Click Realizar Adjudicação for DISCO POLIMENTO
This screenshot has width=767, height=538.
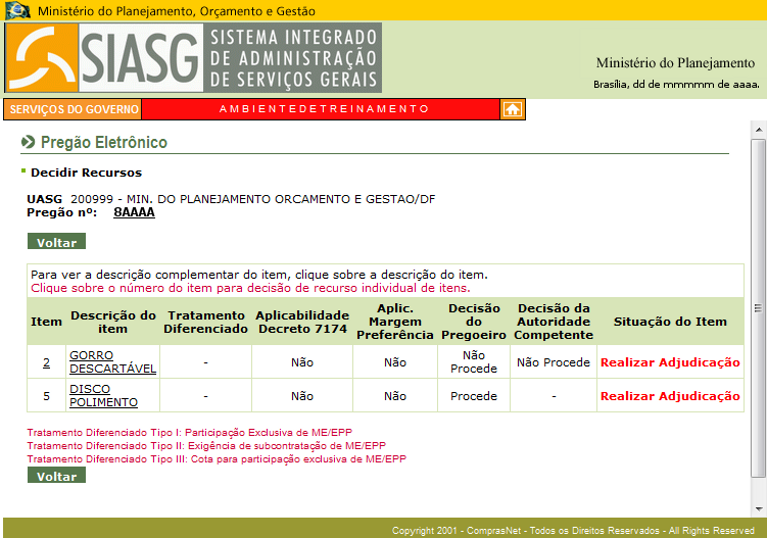tap(670, 396)
